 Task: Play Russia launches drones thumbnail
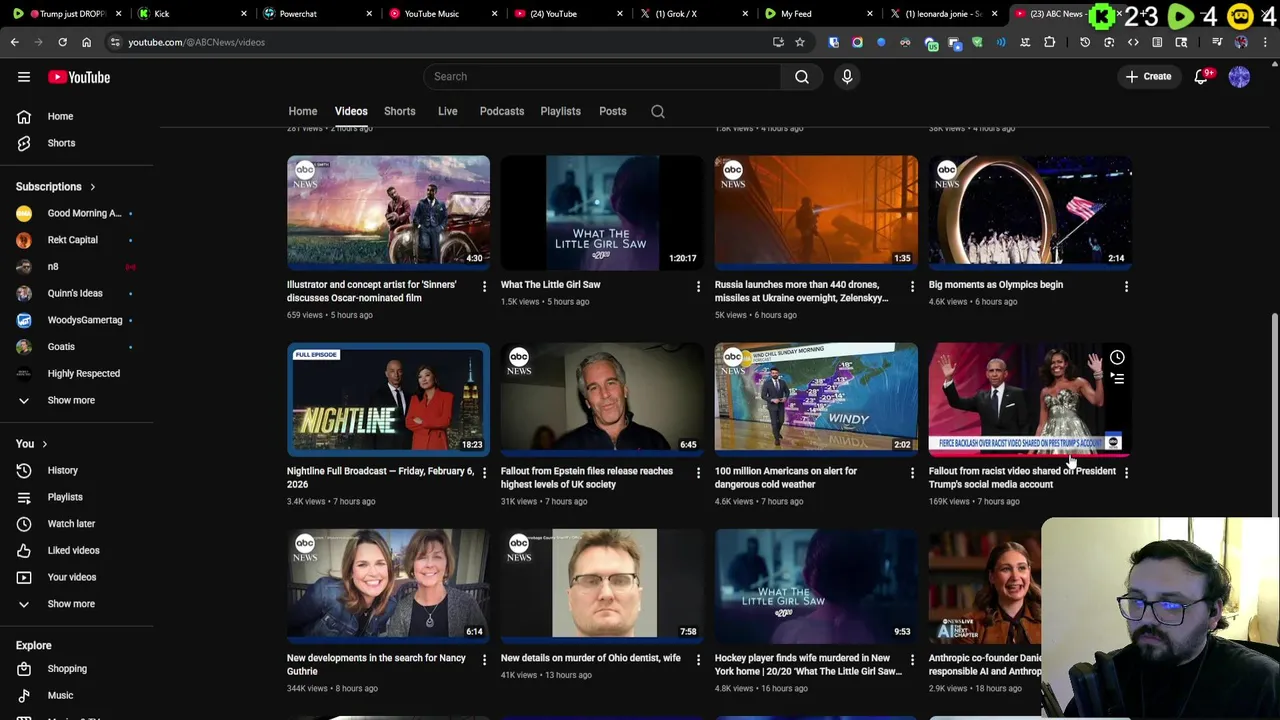tap(816, 212)
